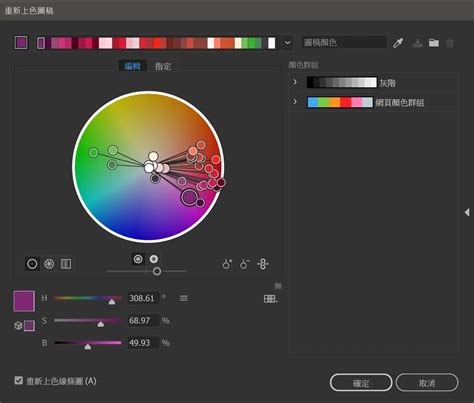This screenshot has width=474, height=403.
Task: Show saturation and hue on wheel
Action: [138, 259]
